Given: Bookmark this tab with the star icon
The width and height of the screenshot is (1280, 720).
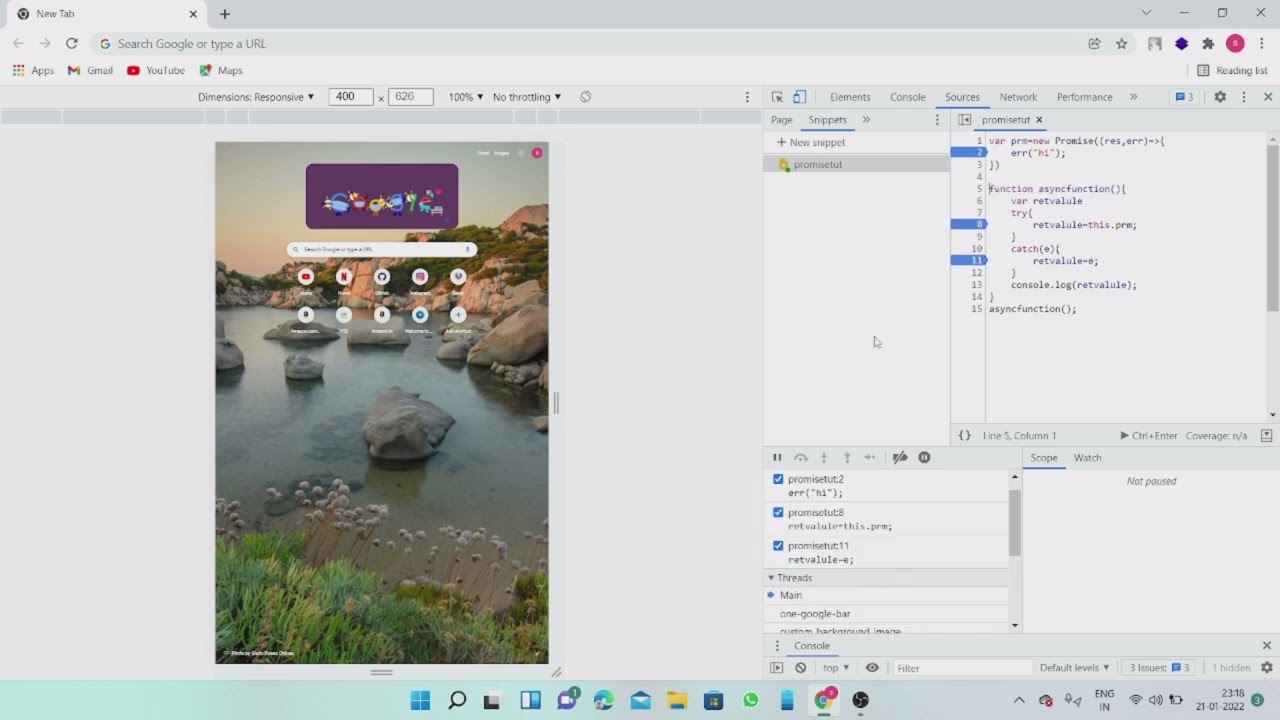Looking at the screenshot, I should pos(1122,43).
